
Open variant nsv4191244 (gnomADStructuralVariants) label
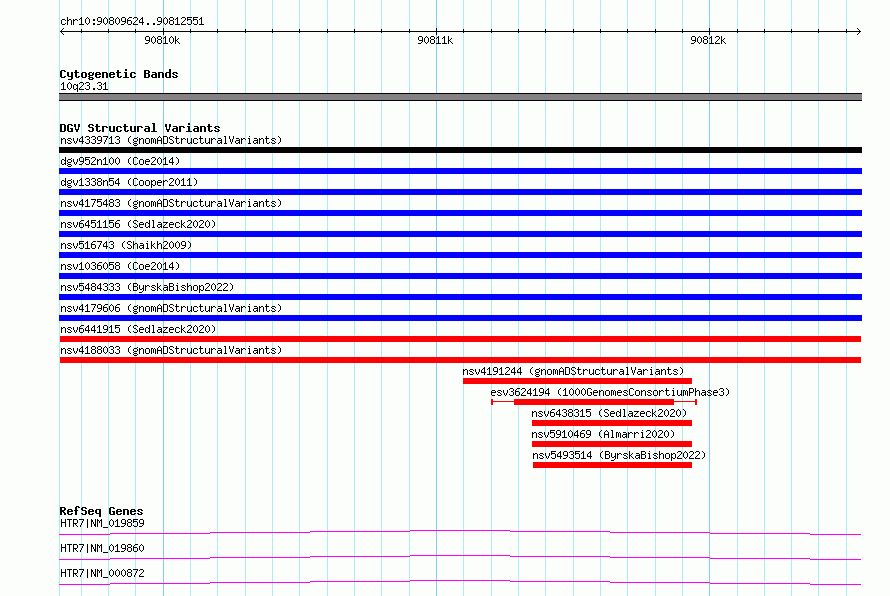573,371
